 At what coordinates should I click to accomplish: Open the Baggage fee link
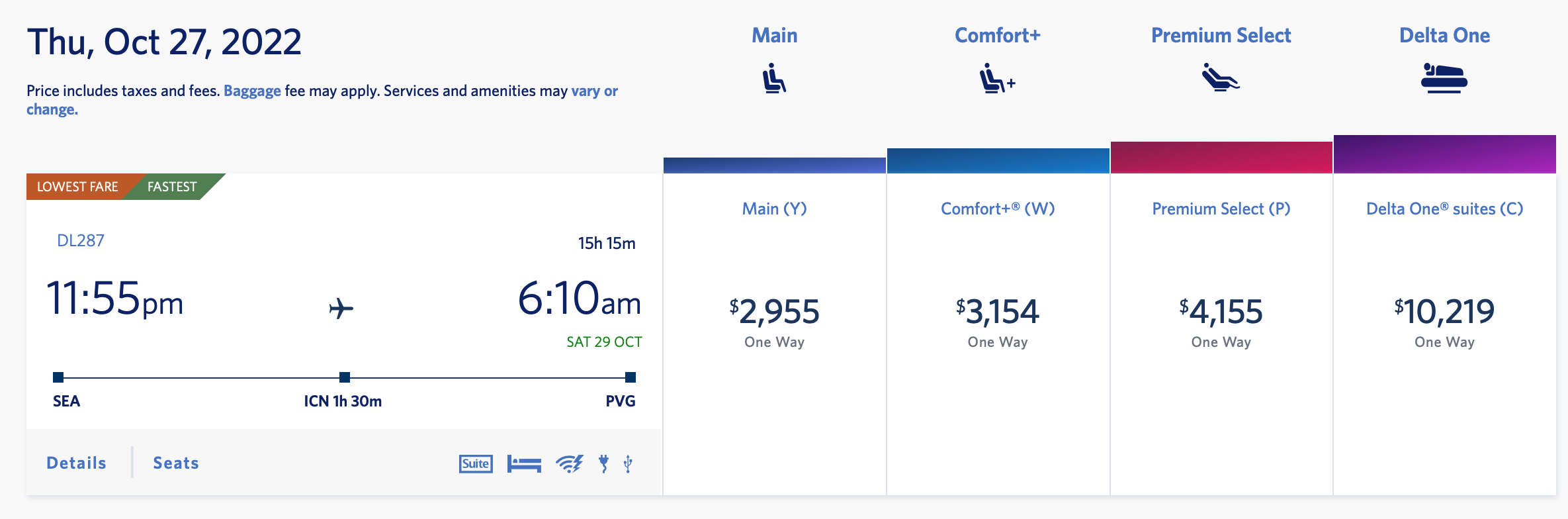252,91
